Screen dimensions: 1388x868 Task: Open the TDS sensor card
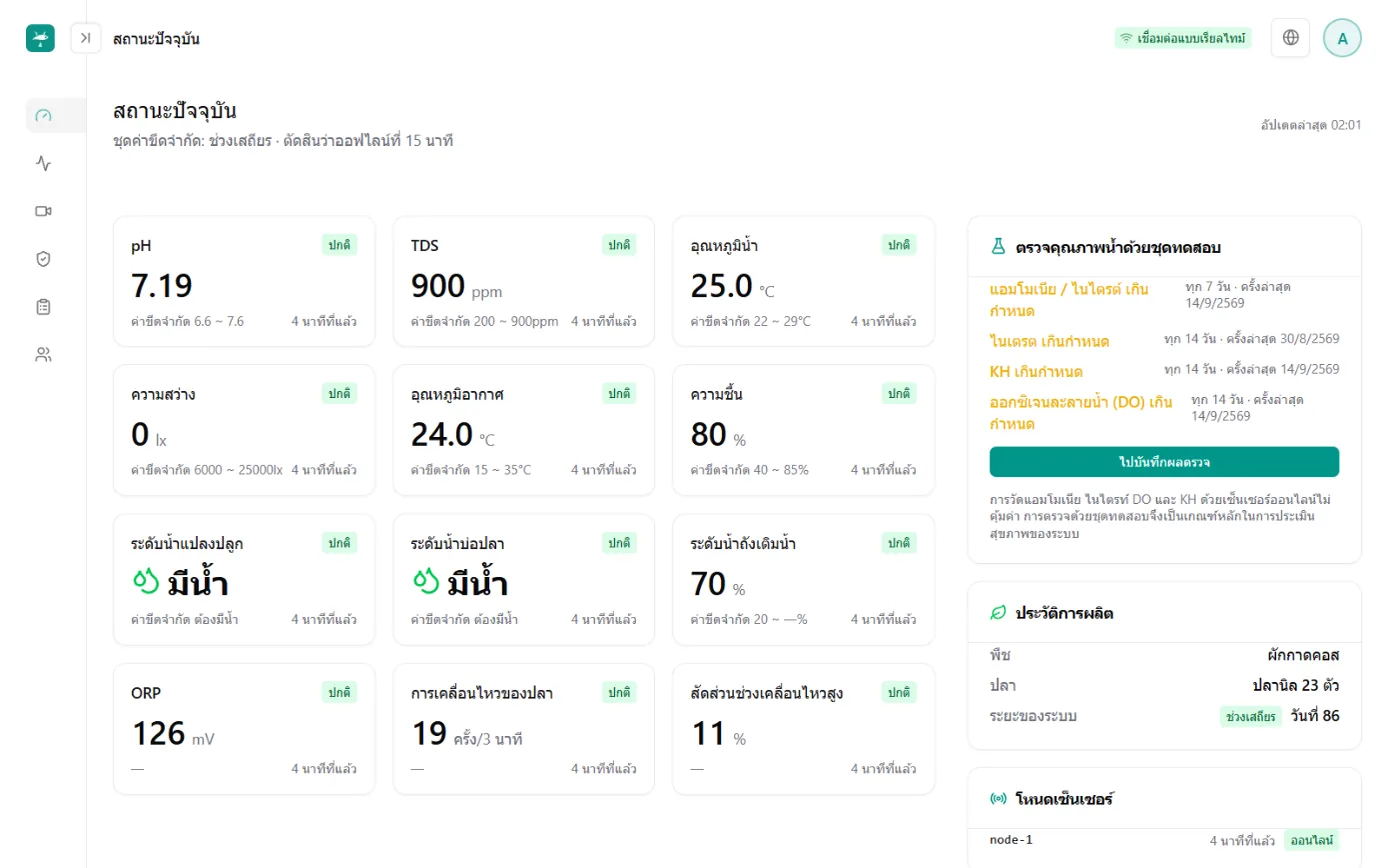coord(524,281)
